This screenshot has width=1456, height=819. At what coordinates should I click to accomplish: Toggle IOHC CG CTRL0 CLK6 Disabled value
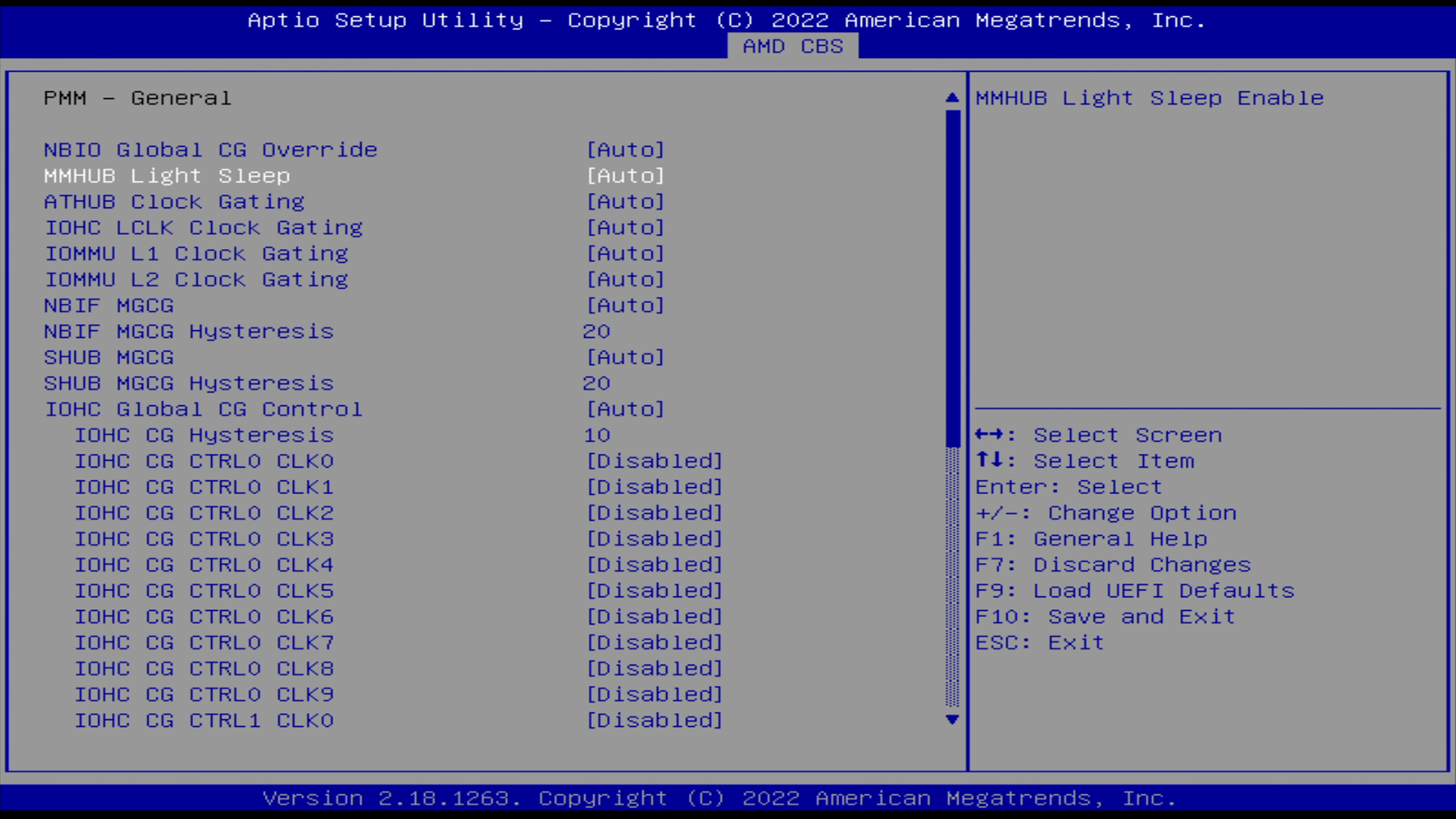point(654,617)
